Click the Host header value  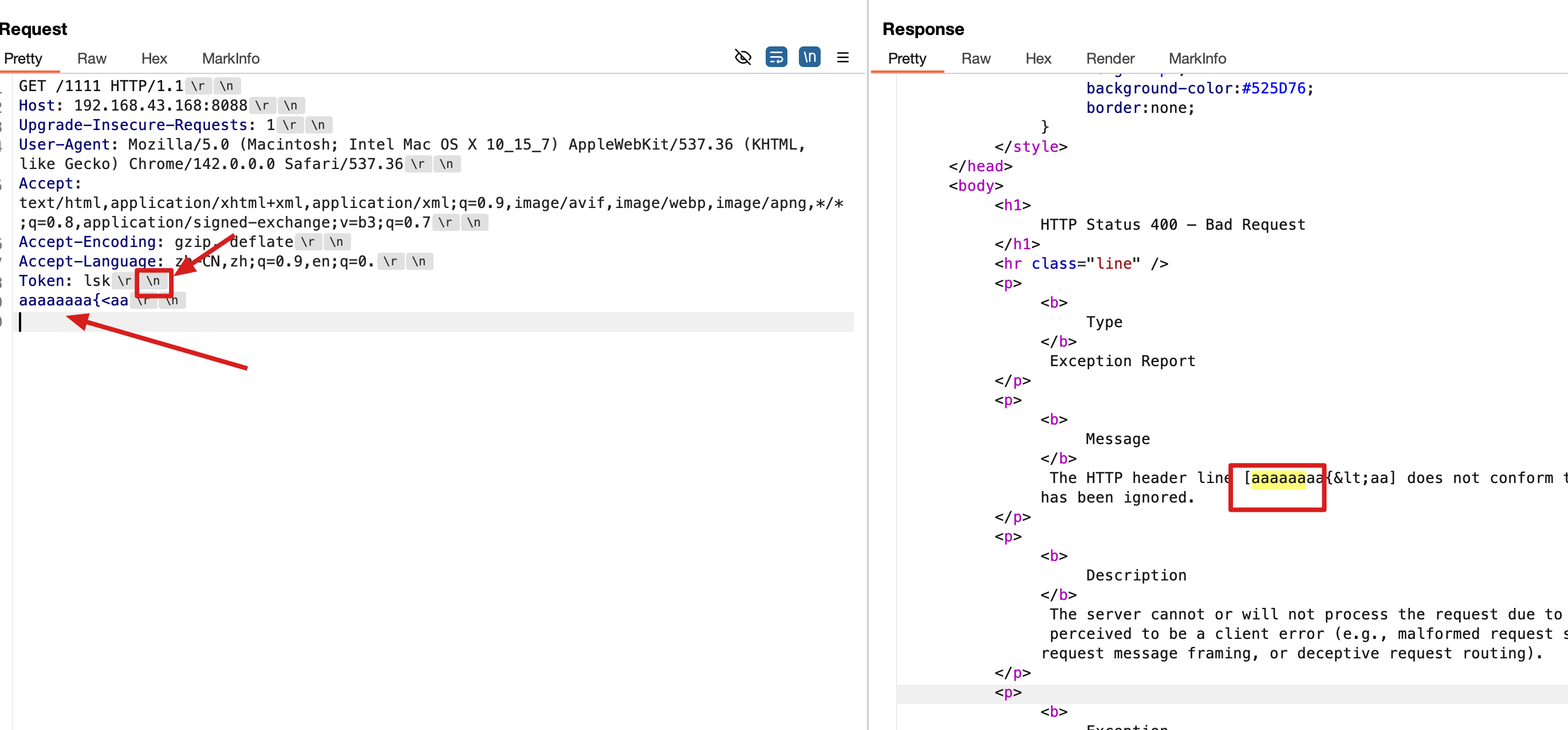(160, 105)
